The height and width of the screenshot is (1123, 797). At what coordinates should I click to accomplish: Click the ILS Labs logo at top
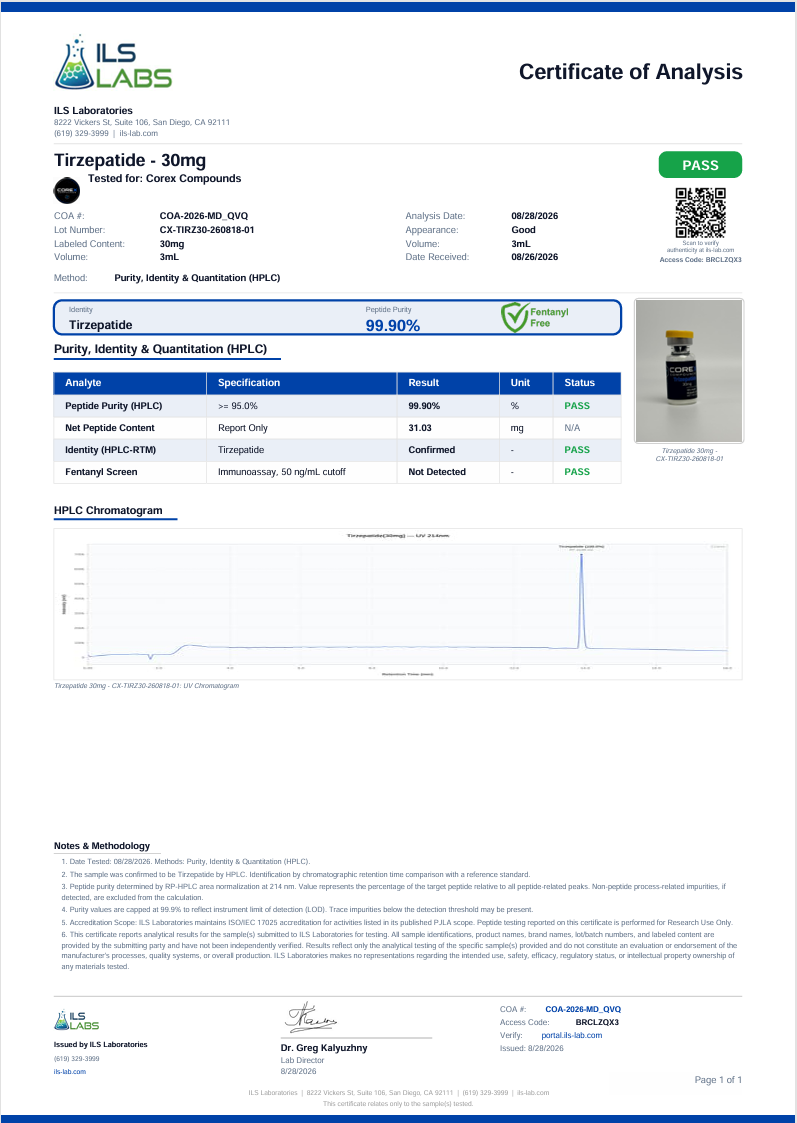[x=113, y=61]
